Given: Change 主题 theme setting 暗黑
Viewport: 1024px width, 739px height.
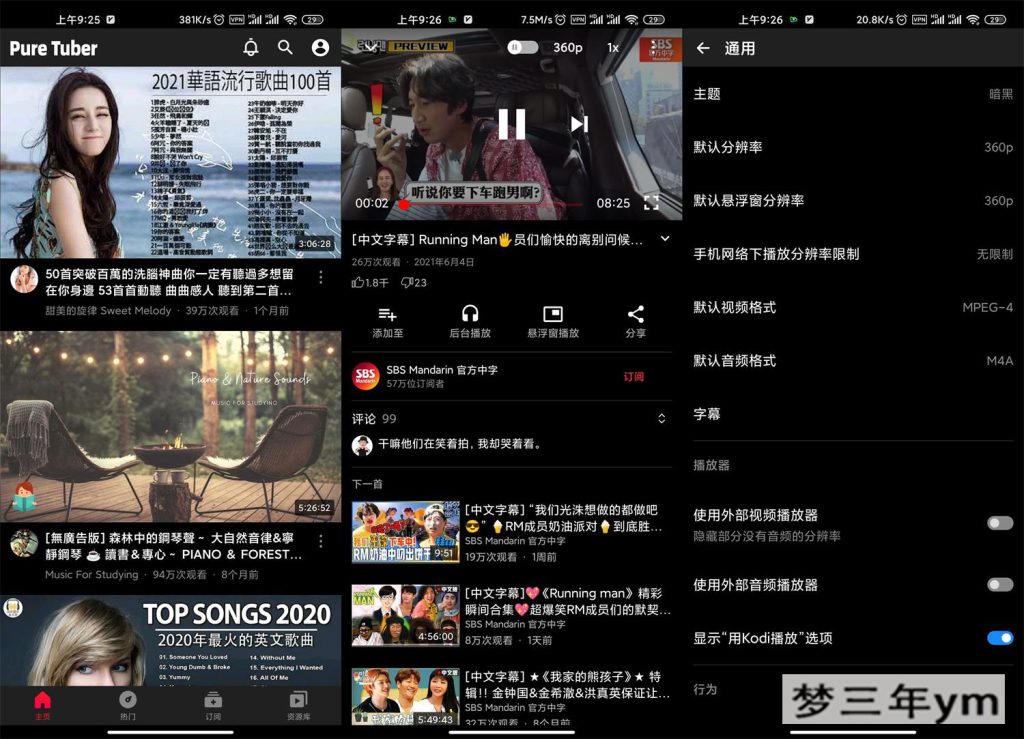Looking at the screenshot, I should [853, 94].
